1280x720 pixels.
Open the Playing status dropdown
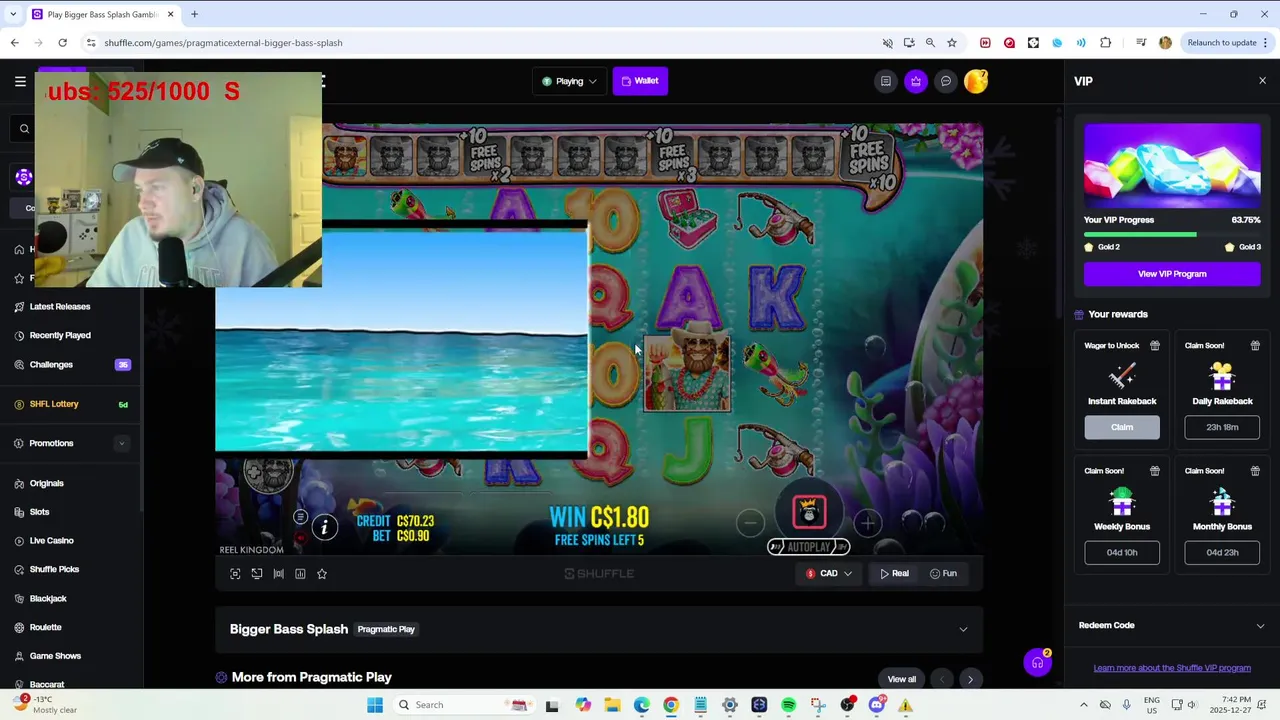(x=569, y=81)
